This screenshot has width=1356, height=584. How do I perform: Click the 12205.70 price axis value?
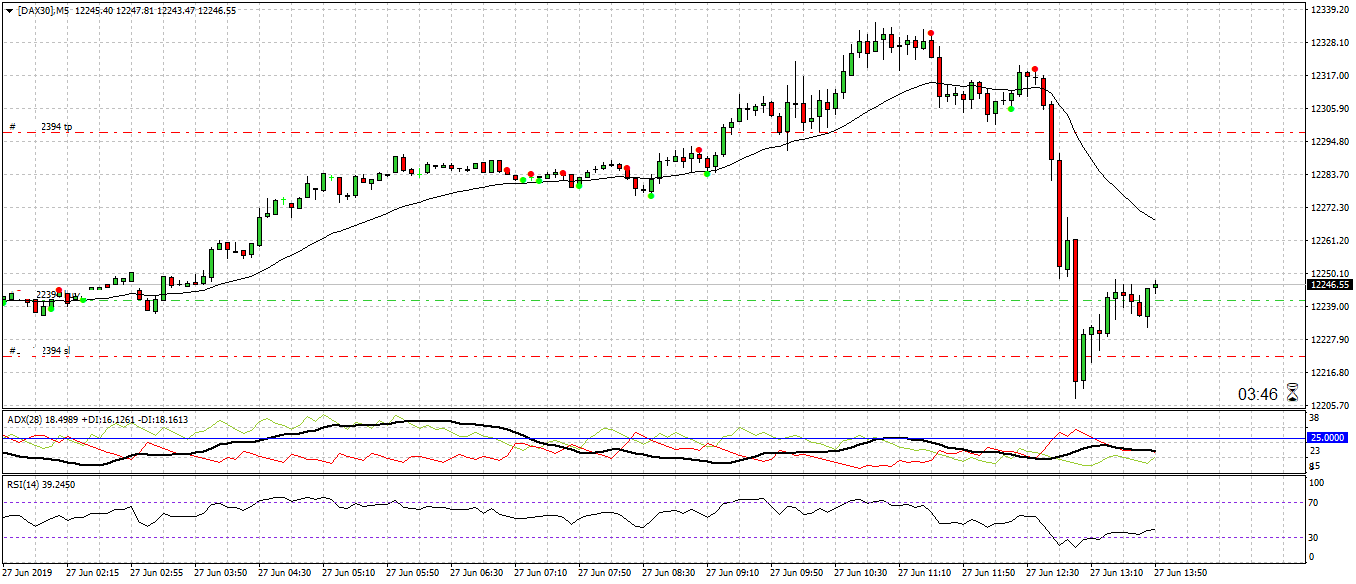[x=1328, y=406]
